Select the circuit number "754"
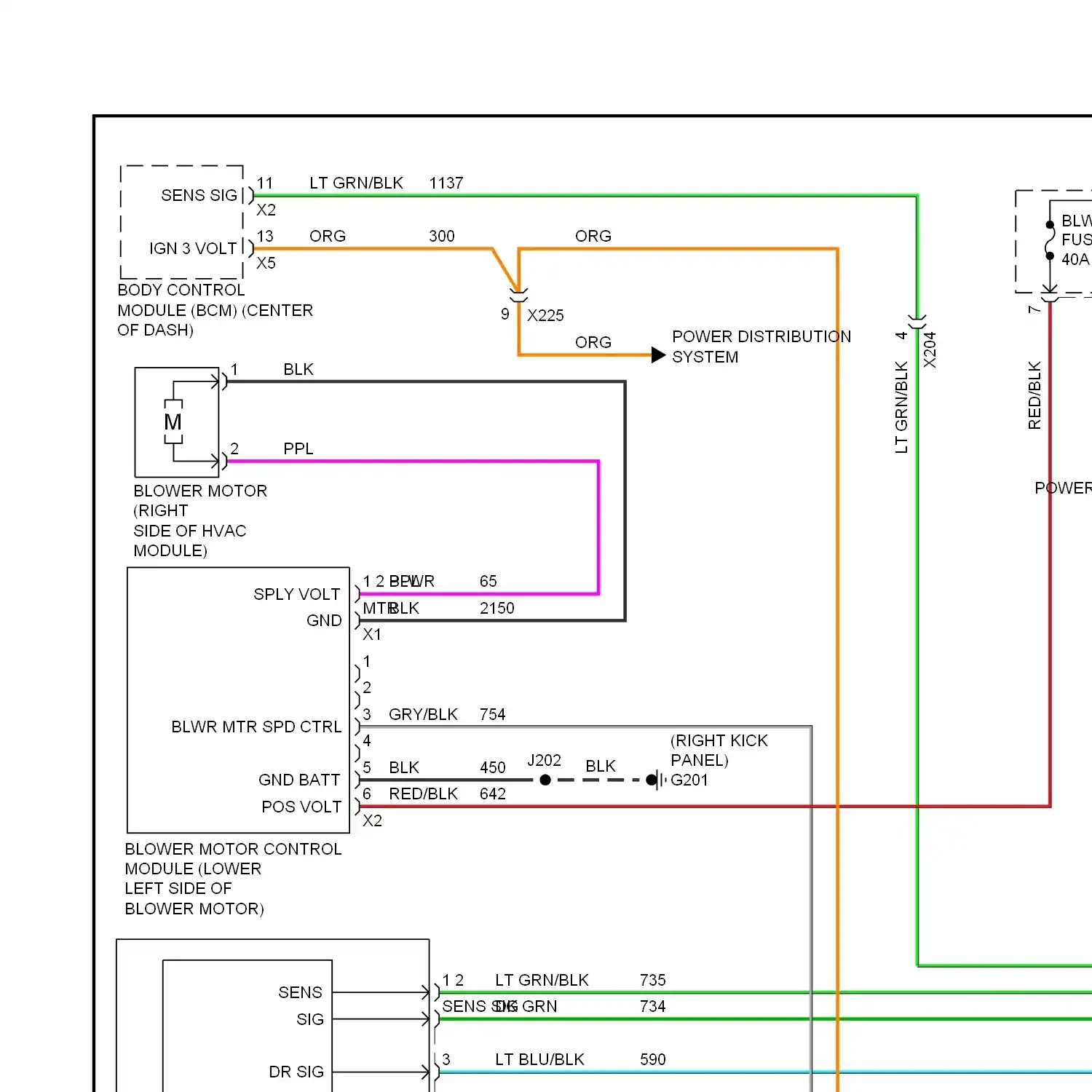This screenshot has width=1092, height=1092. click(493, 715)
